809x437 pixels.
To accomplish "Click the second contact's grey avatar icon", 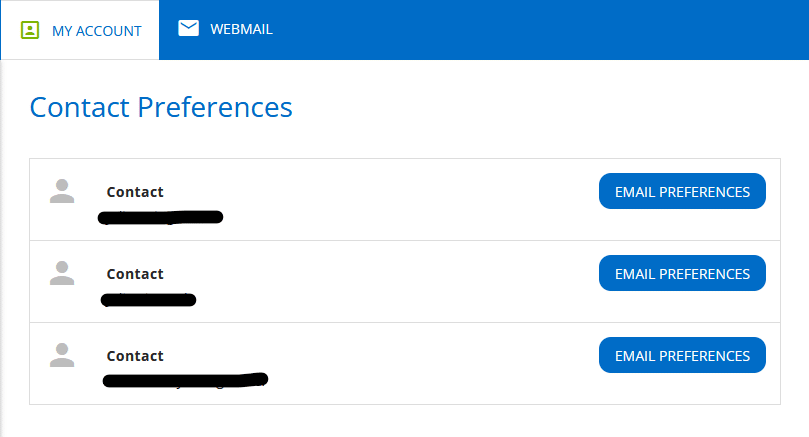I will tap(62, 273).
